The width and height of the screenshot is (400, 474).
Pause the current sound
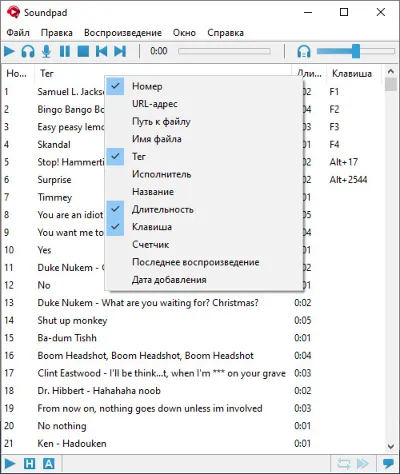pos(65,52)
